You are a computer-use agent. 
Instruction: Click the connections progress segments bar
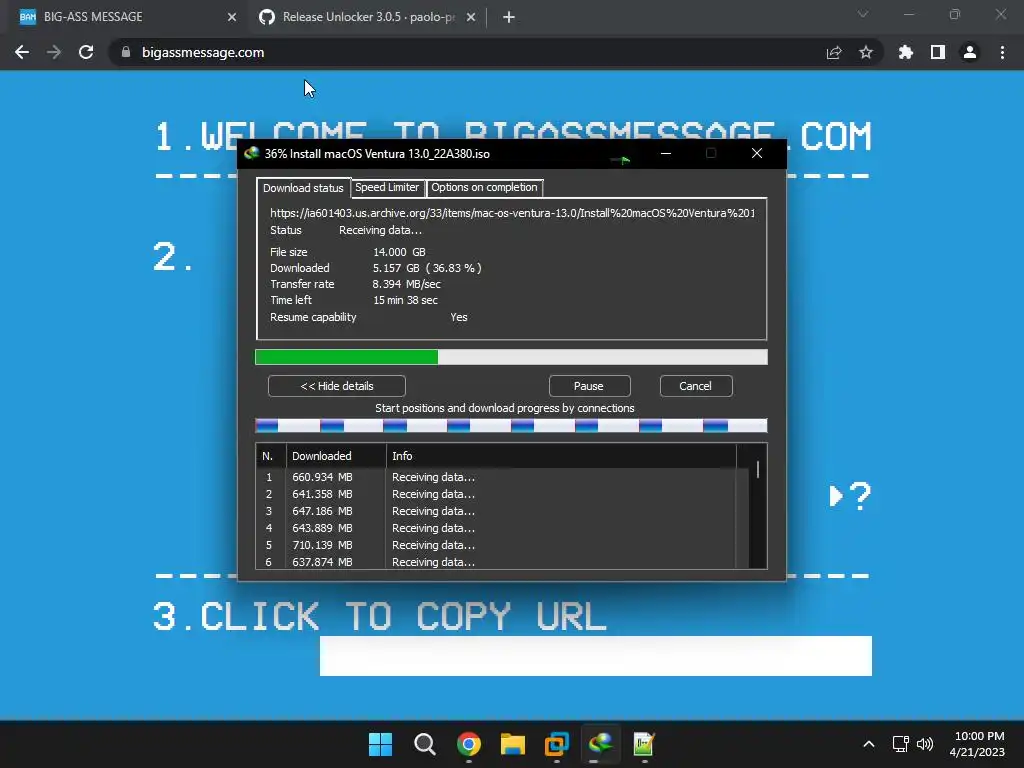coord(511,426)
